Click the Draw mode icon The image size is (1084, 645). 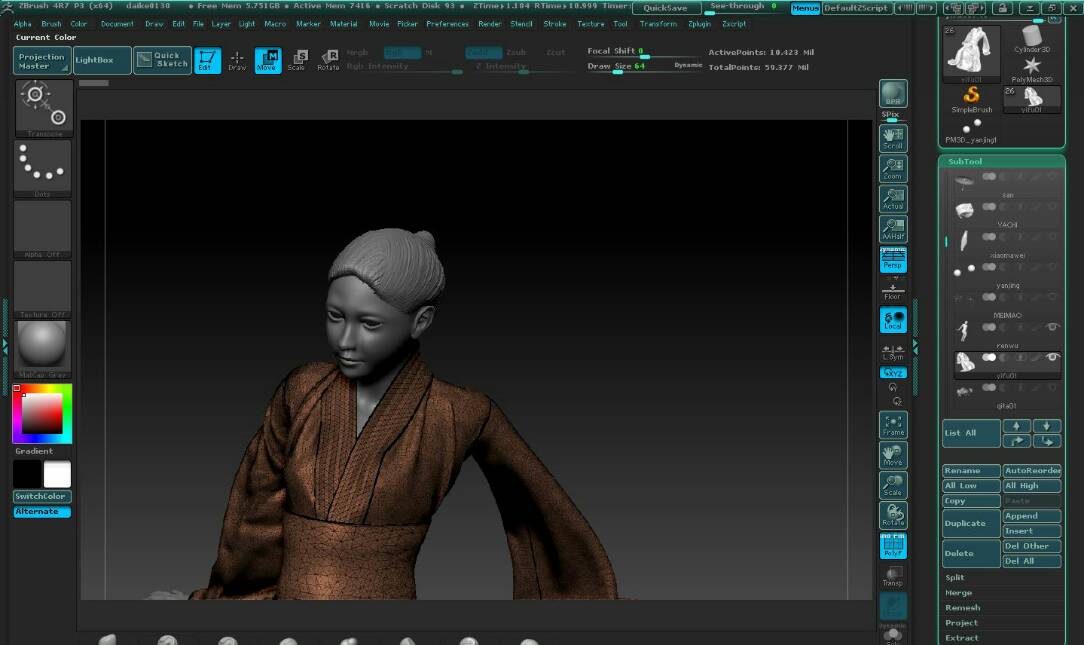[x=237, y=60]
